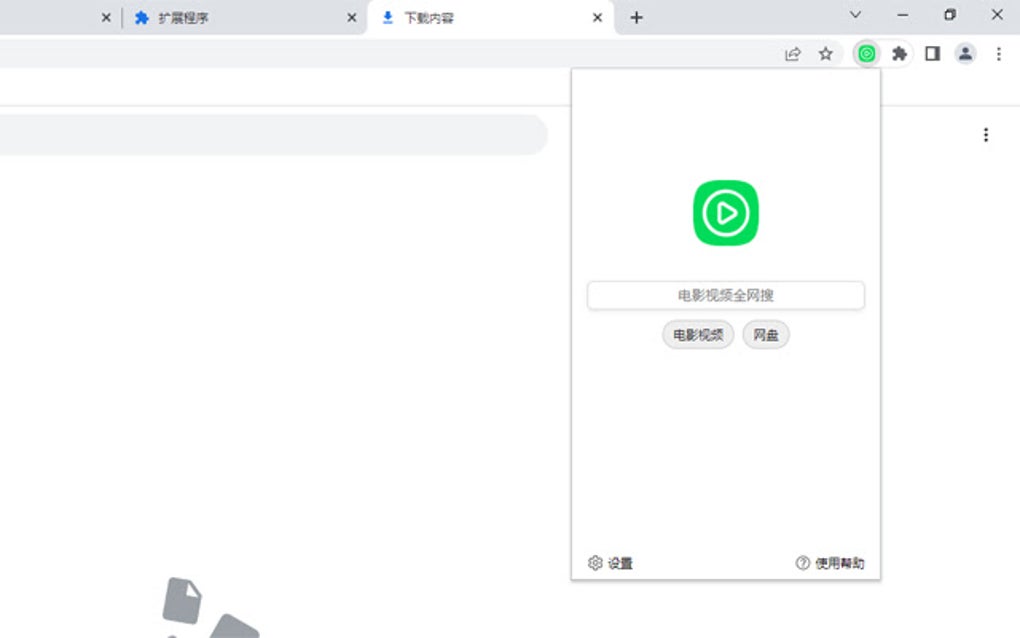Close the 扩展程序 tab
The height and width of the screenshot is (638, 1020).
(x=352, y=18)
